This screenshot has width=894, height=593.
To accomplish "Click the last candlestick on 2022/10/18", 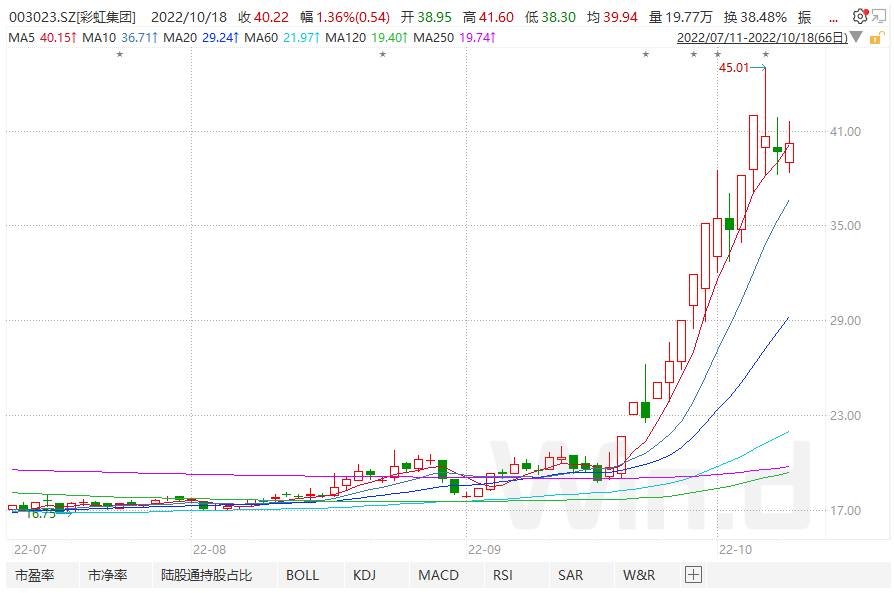I will point(790,153).
